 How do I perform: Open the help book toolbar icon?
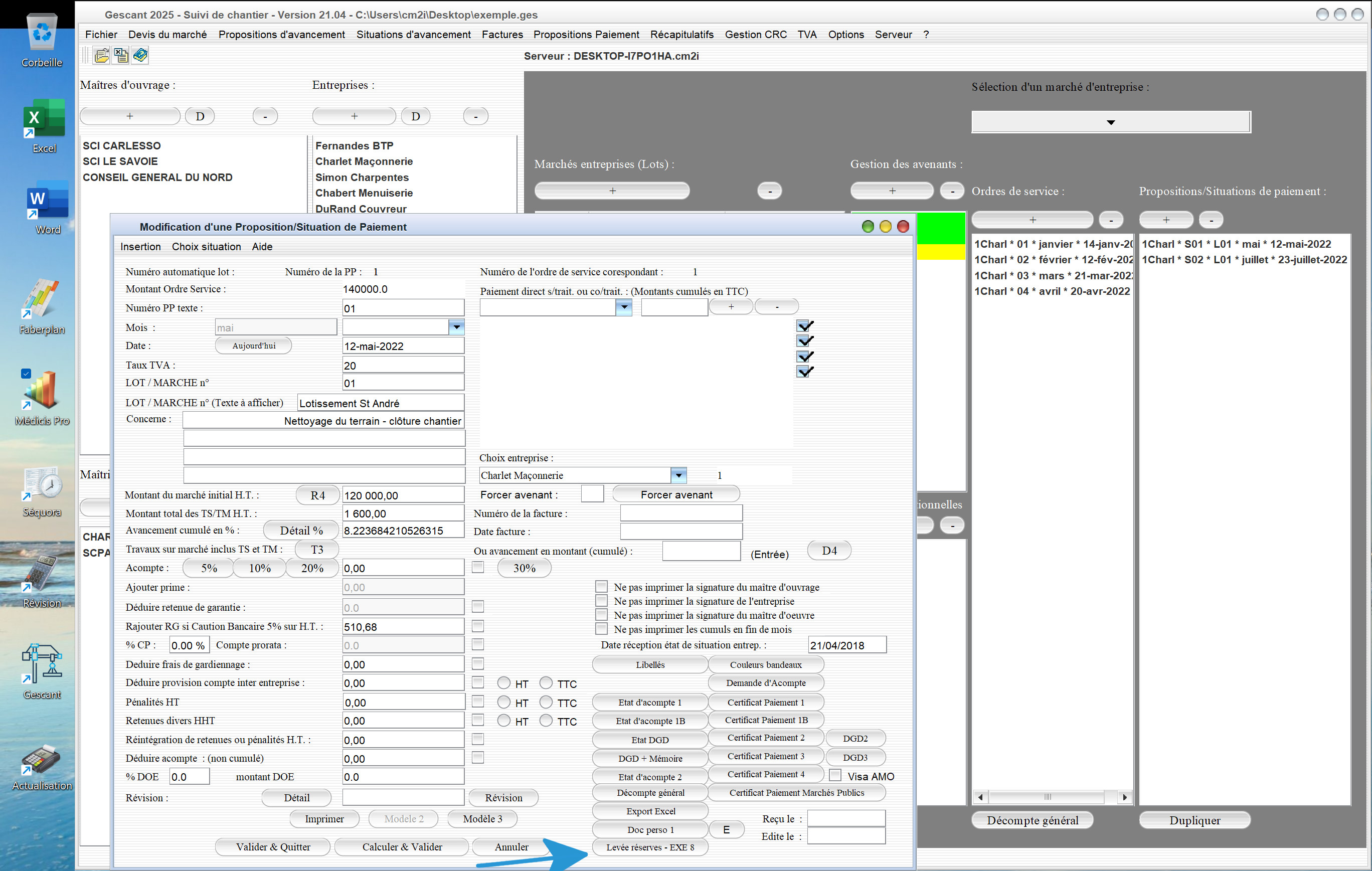(x=140, y=55)
